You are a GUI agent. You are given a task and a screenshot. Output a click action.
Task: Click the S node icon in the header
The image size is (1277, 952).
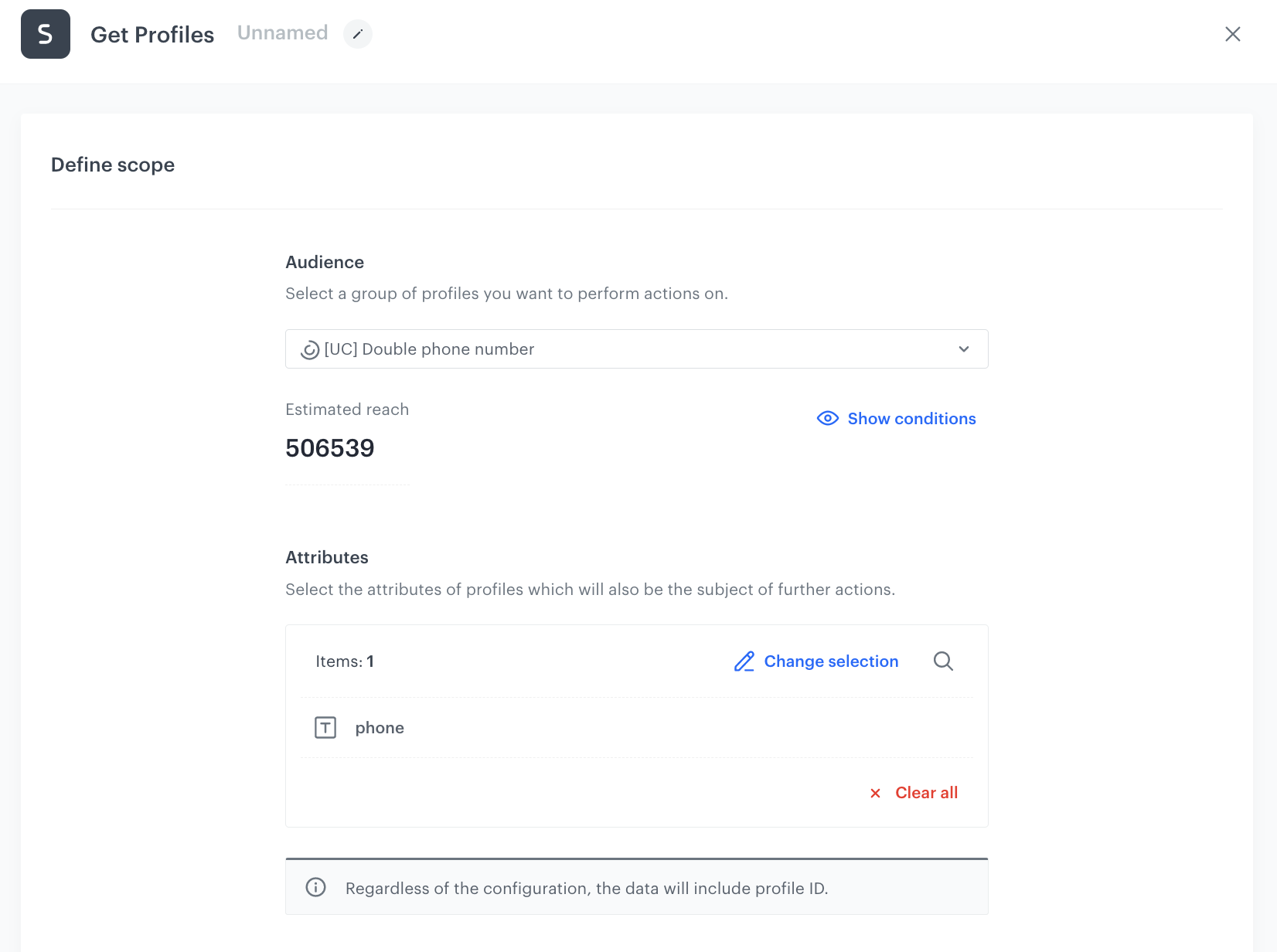(45, 34)
